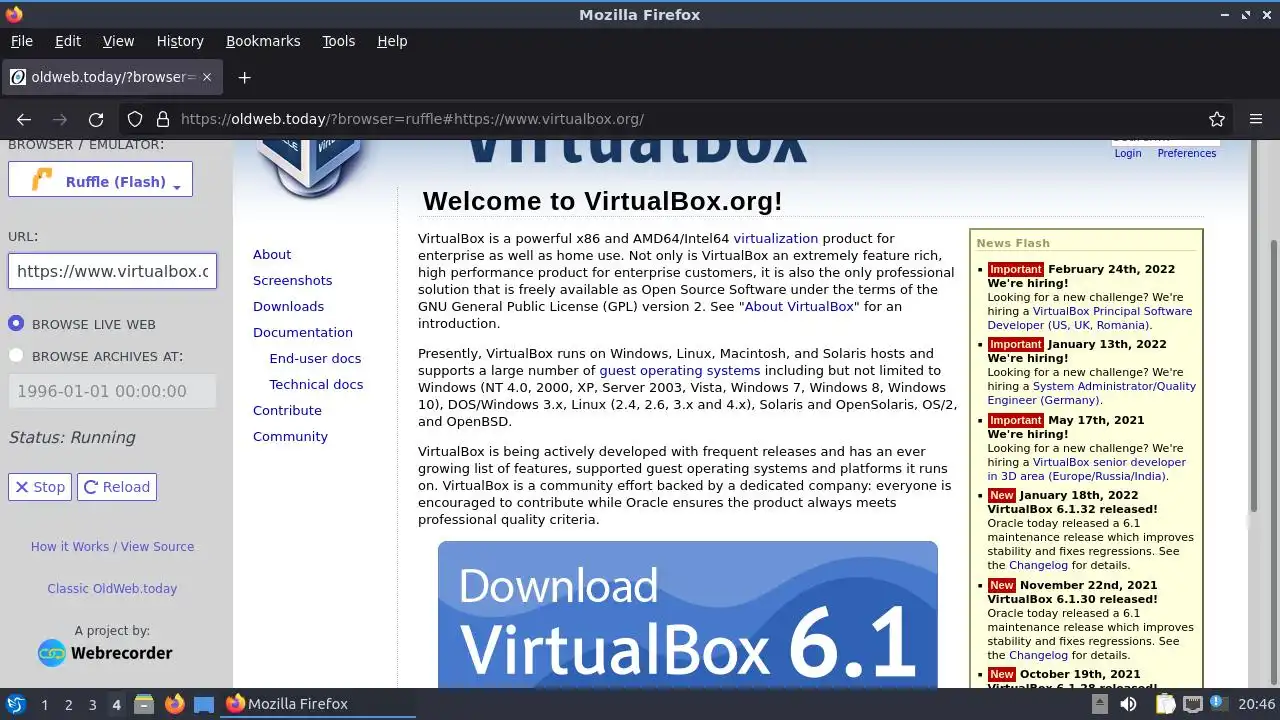Open End-user docs link
The image size is (1280, 720).
[315, 358]
